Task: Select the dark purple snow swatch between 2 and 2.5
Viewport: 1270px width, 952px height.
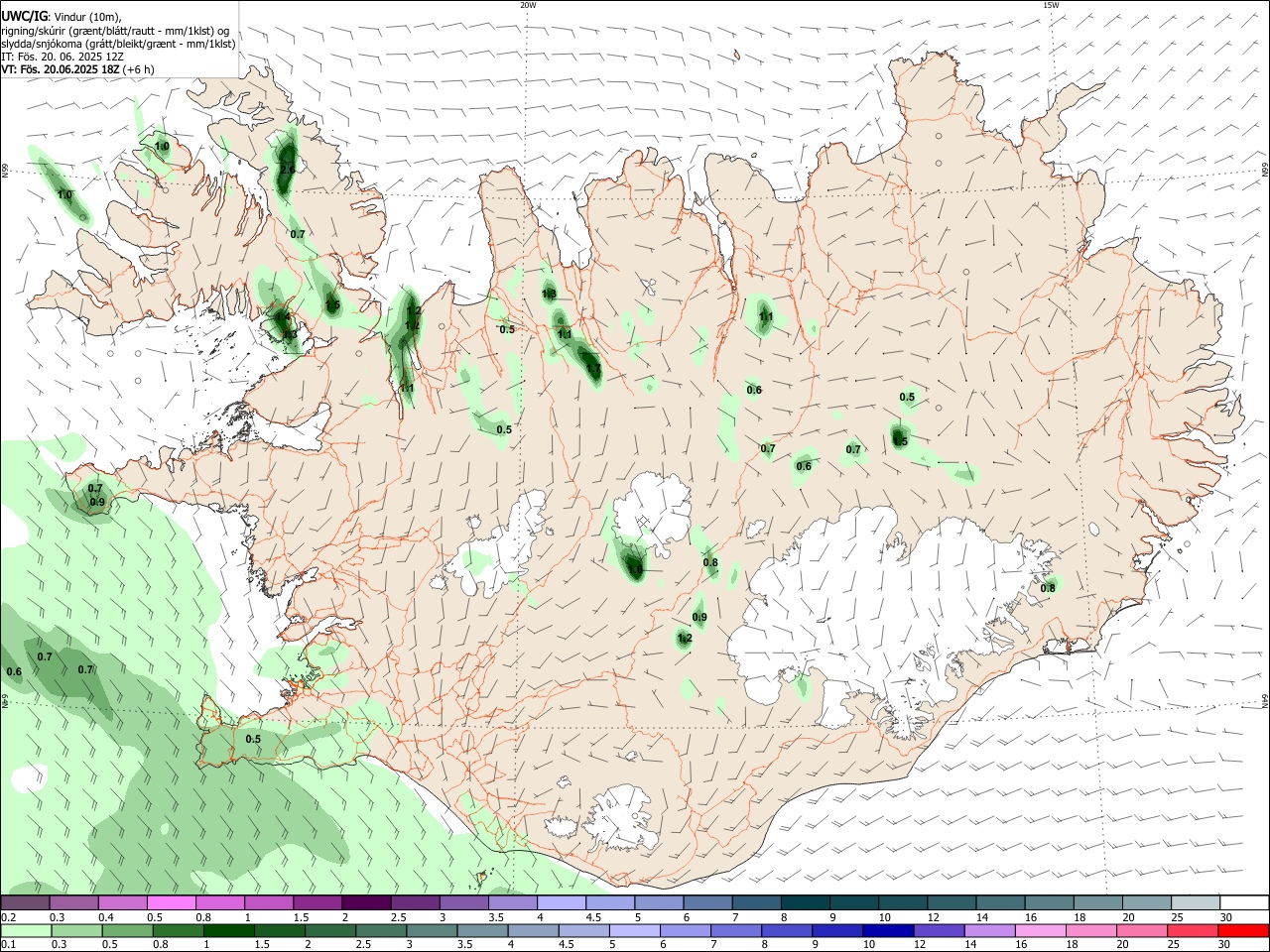Action: [x=367, y=903]
